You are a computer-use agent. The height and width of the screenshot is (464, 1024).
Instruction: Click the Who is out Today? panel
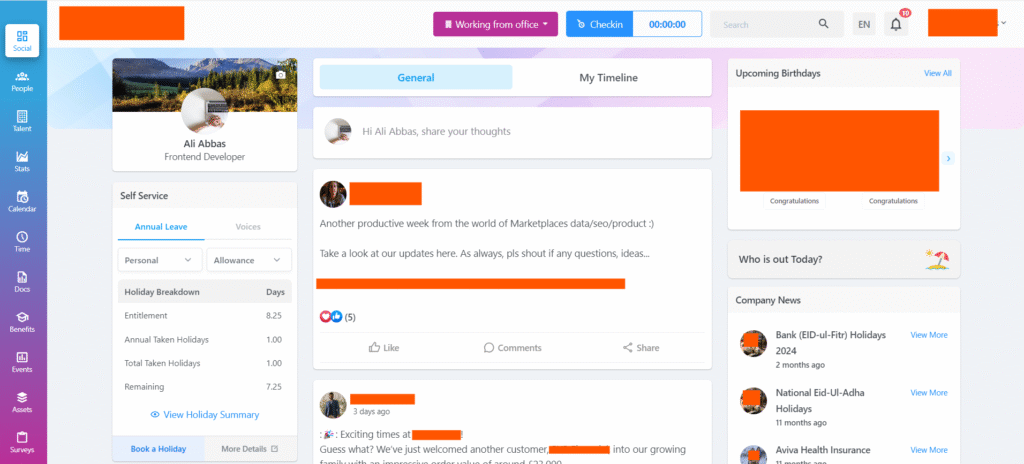point(844,259)
